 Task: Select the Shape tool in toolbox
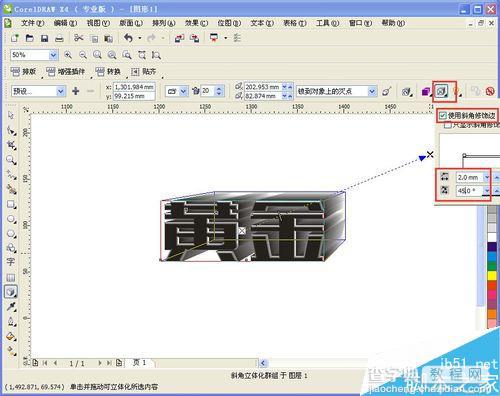click(x=11, y=131)
